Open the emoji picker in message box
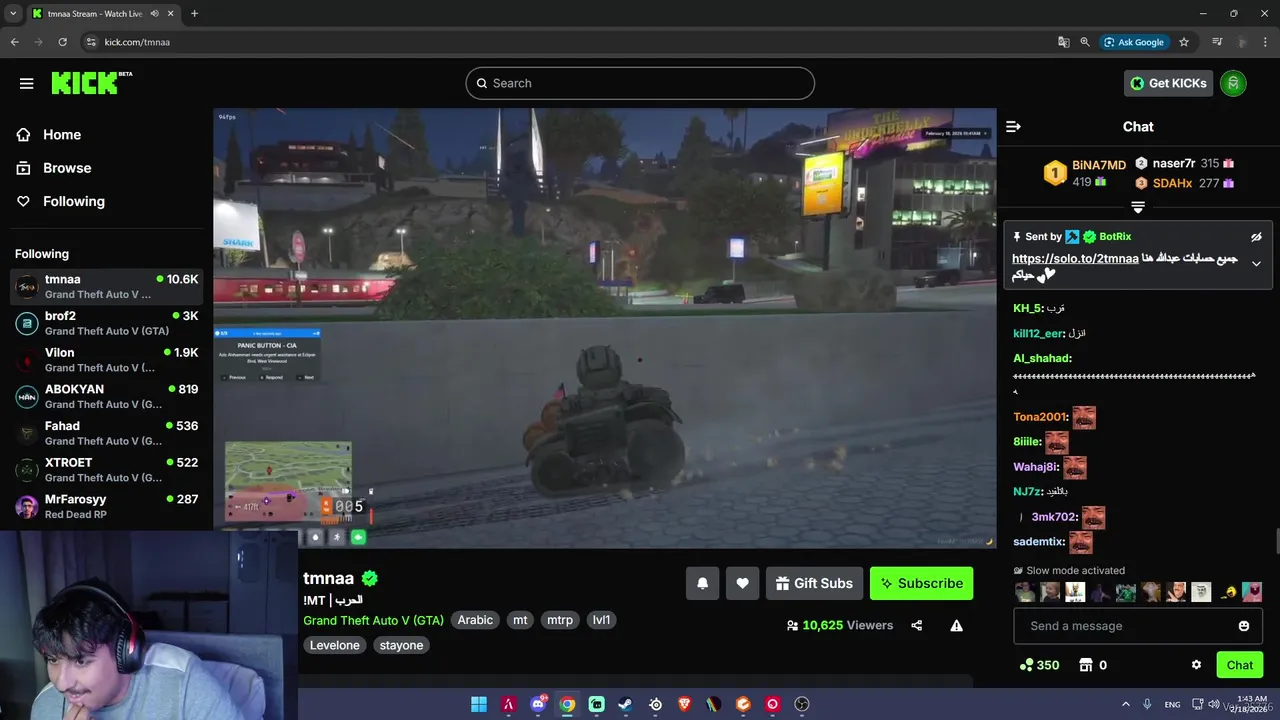The height and width of the screenshot is (720, 1280). click(1244, 626)
